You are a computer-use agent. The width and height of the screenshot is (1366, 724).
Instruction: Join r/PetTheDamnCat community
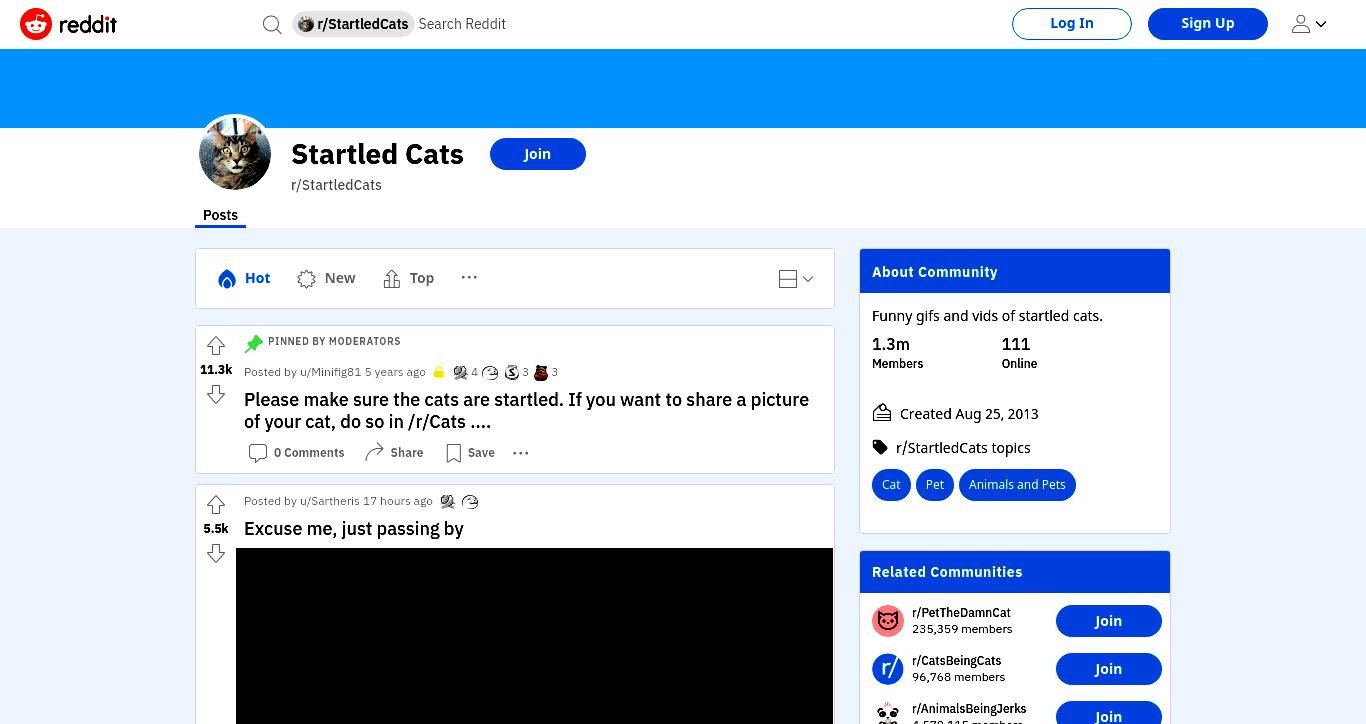coord(1108,621)
